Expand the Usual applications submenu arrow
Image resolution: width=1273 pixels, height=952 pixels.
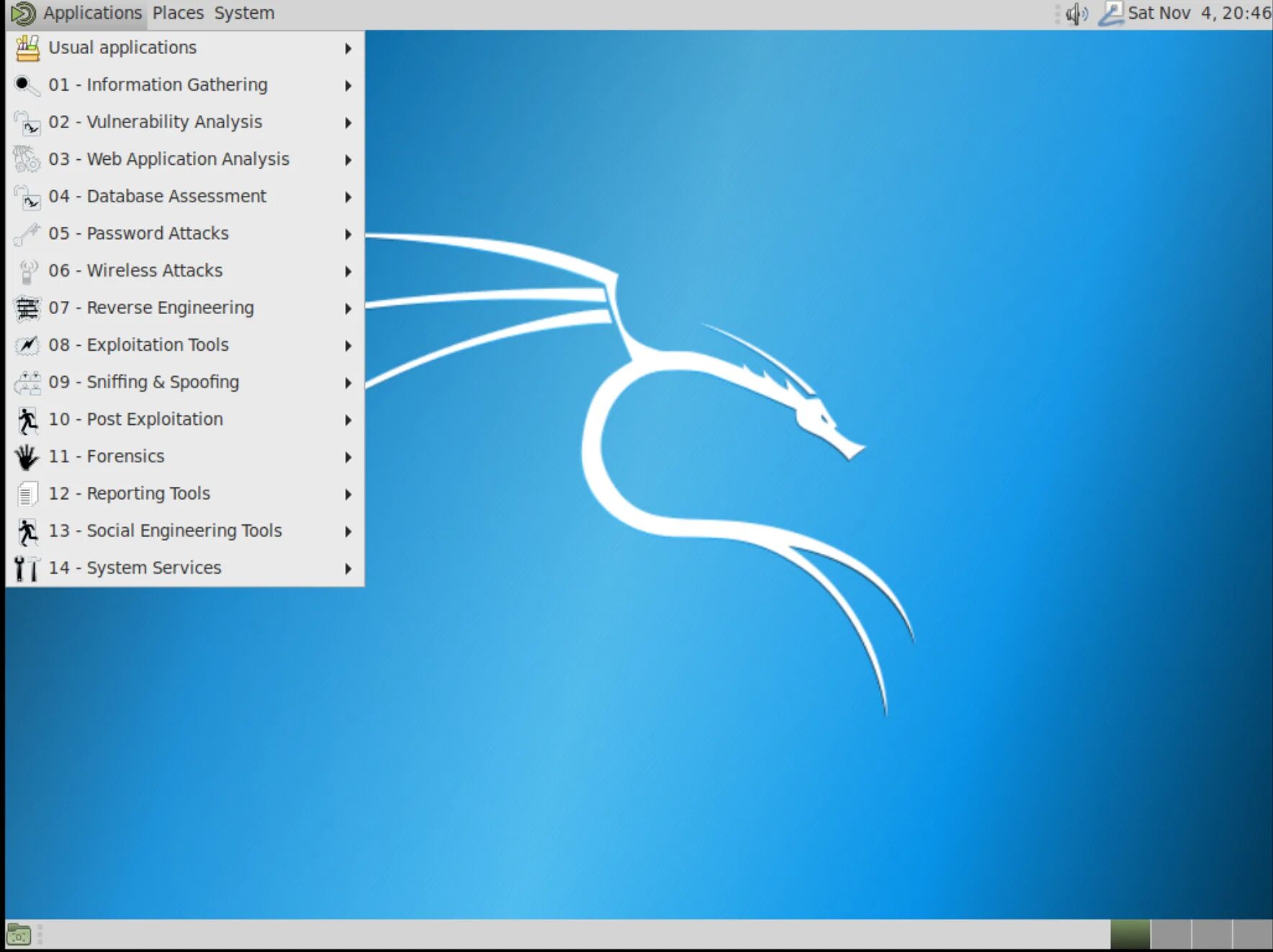348,49
